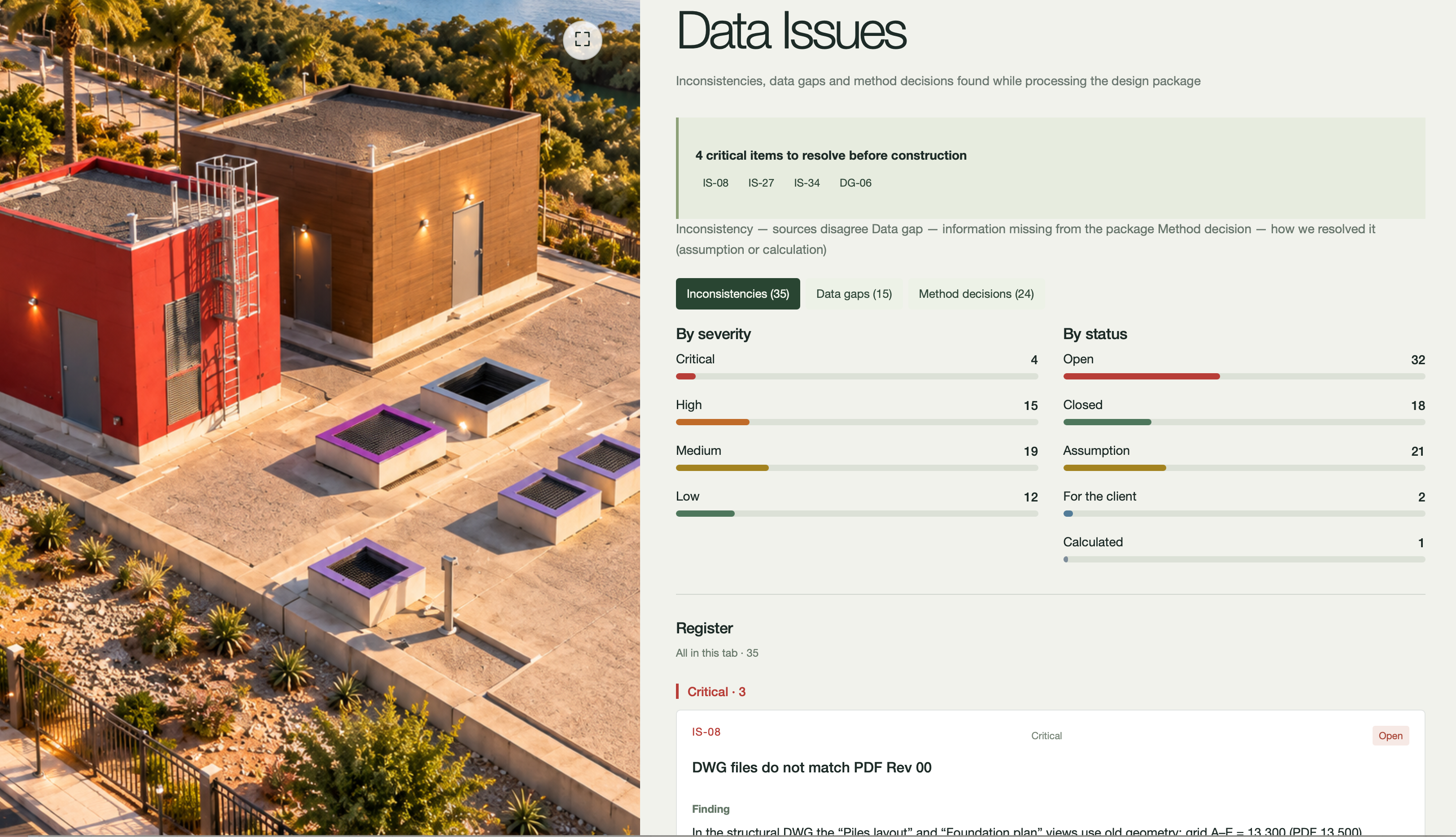The height and width of the screenshot is (837, 1456).
Task: Filter by Calculated status row
Action: coord(1244,549)
